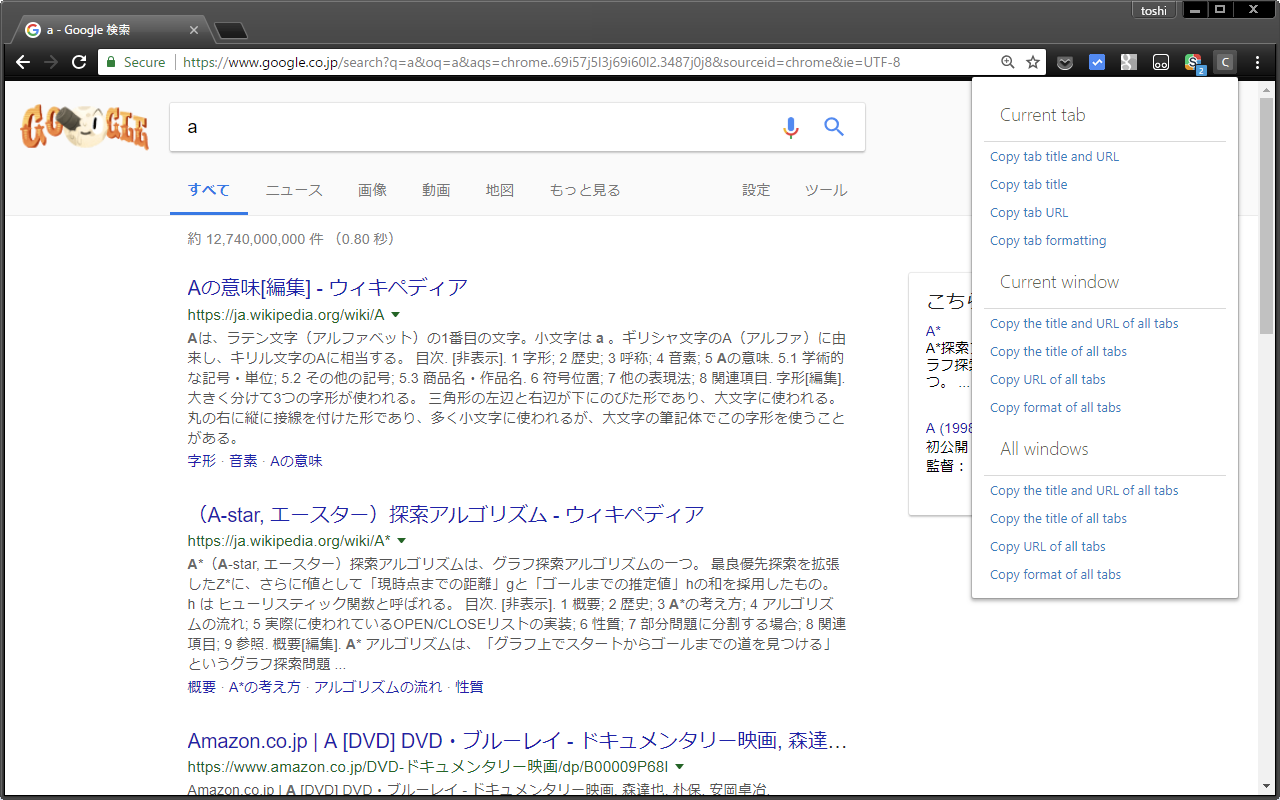Click the ツール link

826,190
